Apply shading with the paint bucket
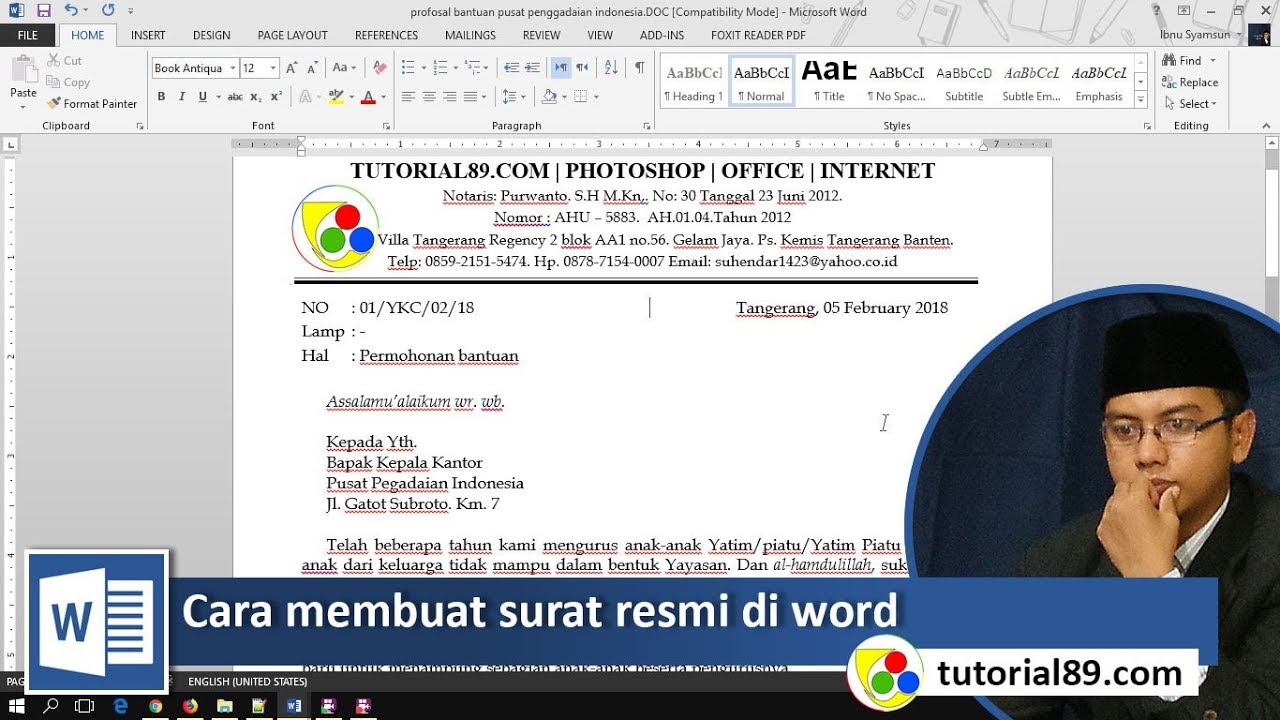This screenshot has width=1280, height=720. click(548, 97)
